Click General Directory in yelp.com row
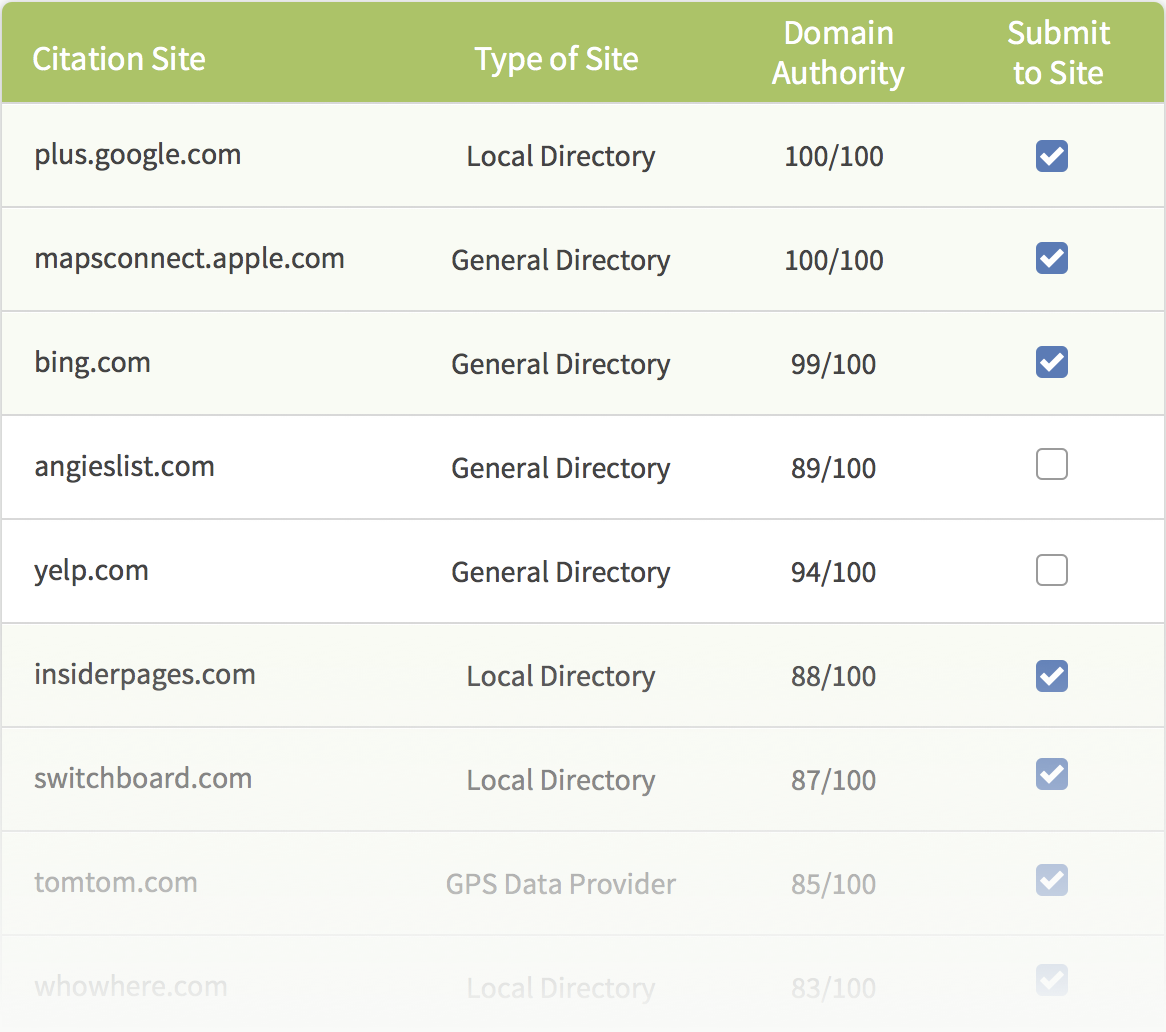 561,573
